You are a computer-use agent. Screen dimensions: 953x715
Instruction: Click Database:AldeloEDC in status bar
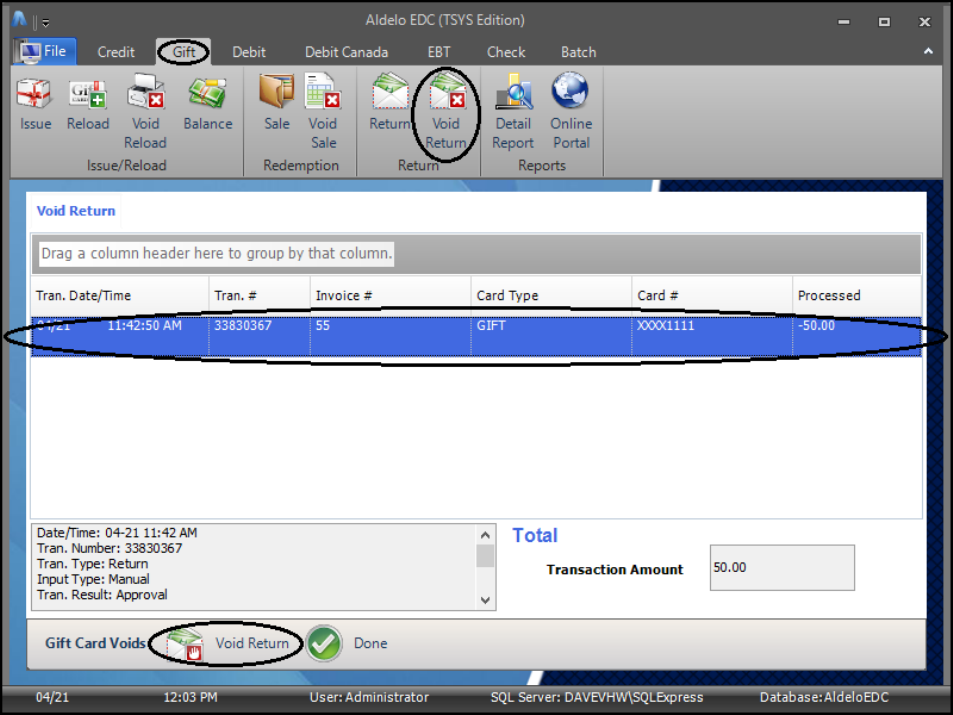click(x=824, y=697)
